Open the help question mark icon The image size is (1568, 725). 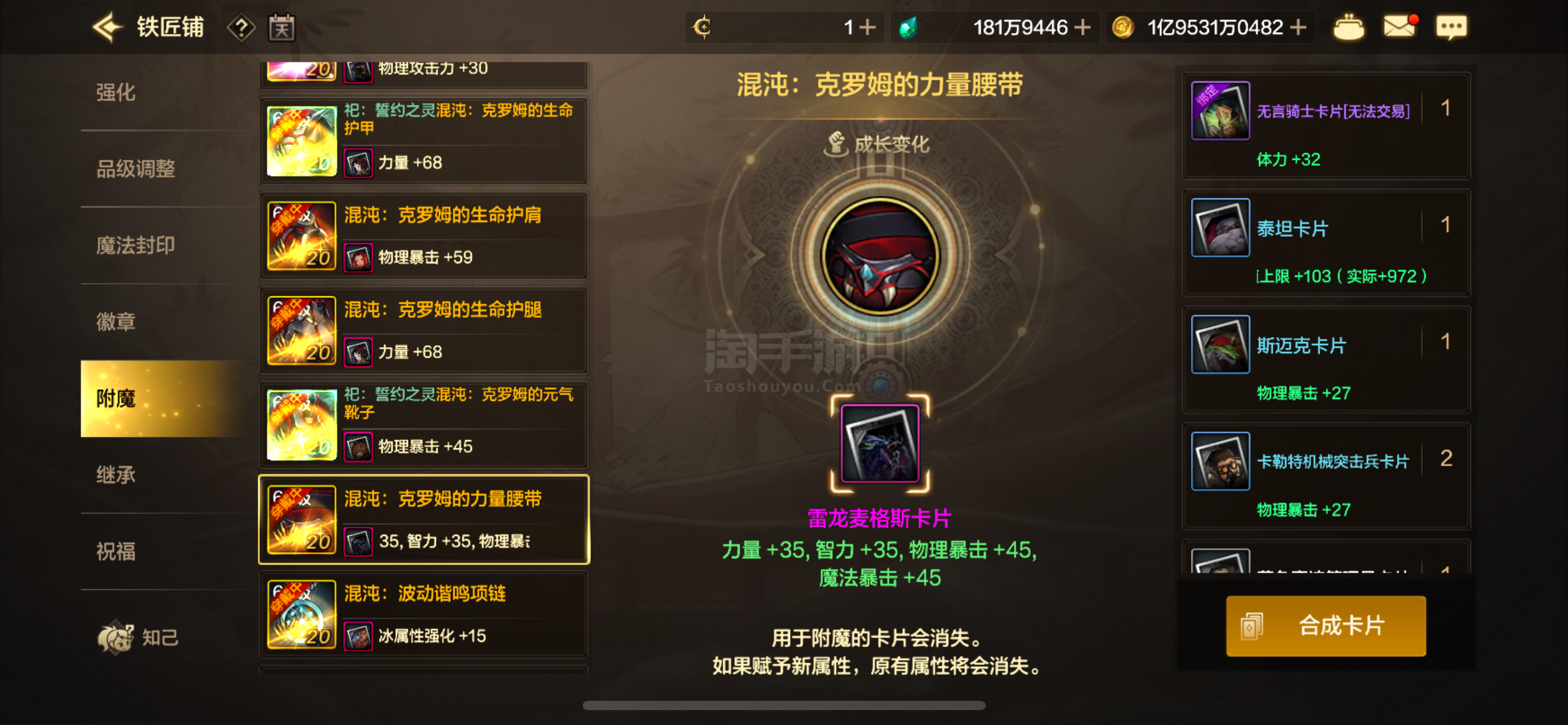tap(241, 28)
